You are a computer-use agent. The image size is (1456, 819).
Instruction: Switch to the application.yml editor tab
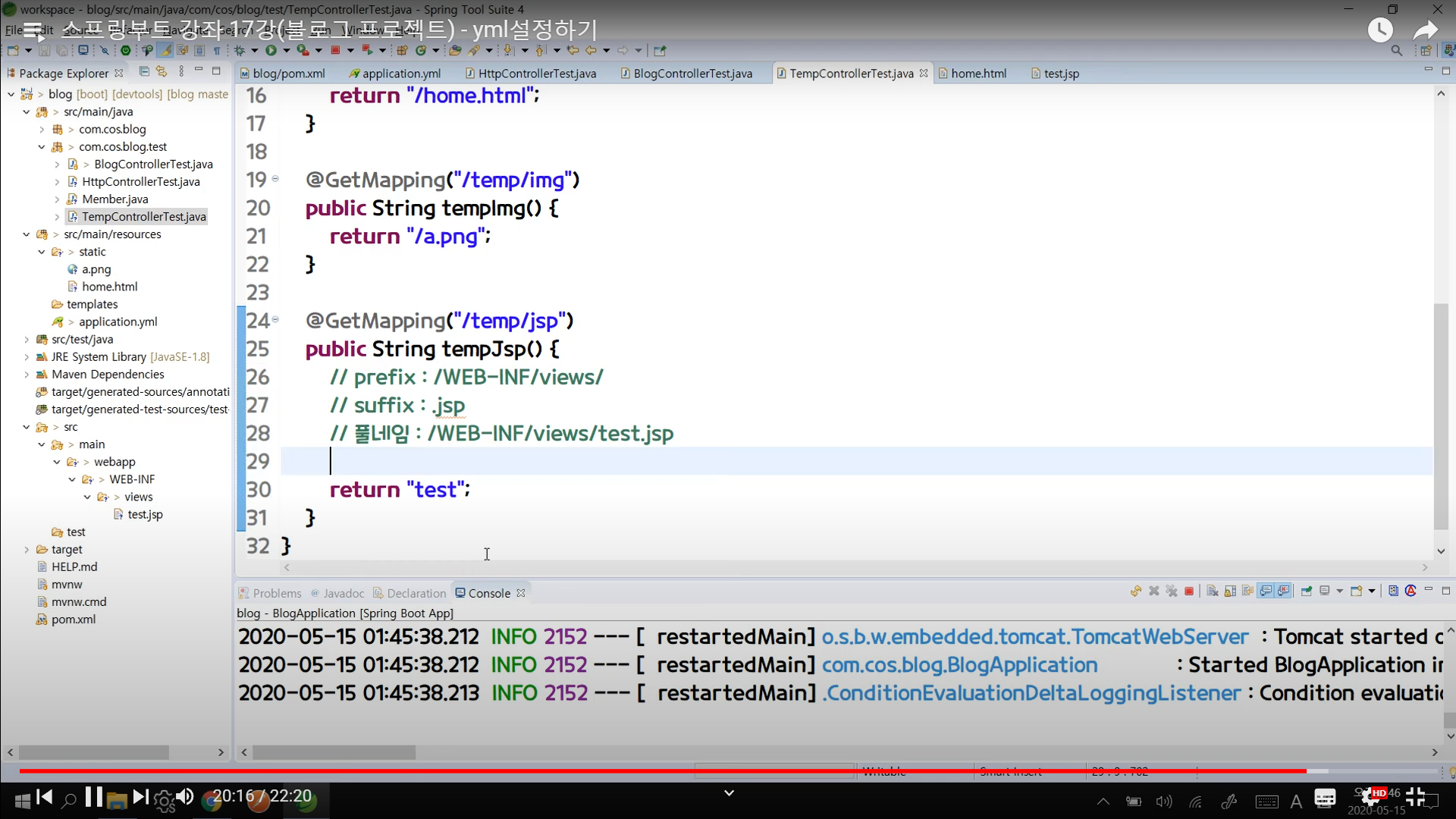(400, 74)
